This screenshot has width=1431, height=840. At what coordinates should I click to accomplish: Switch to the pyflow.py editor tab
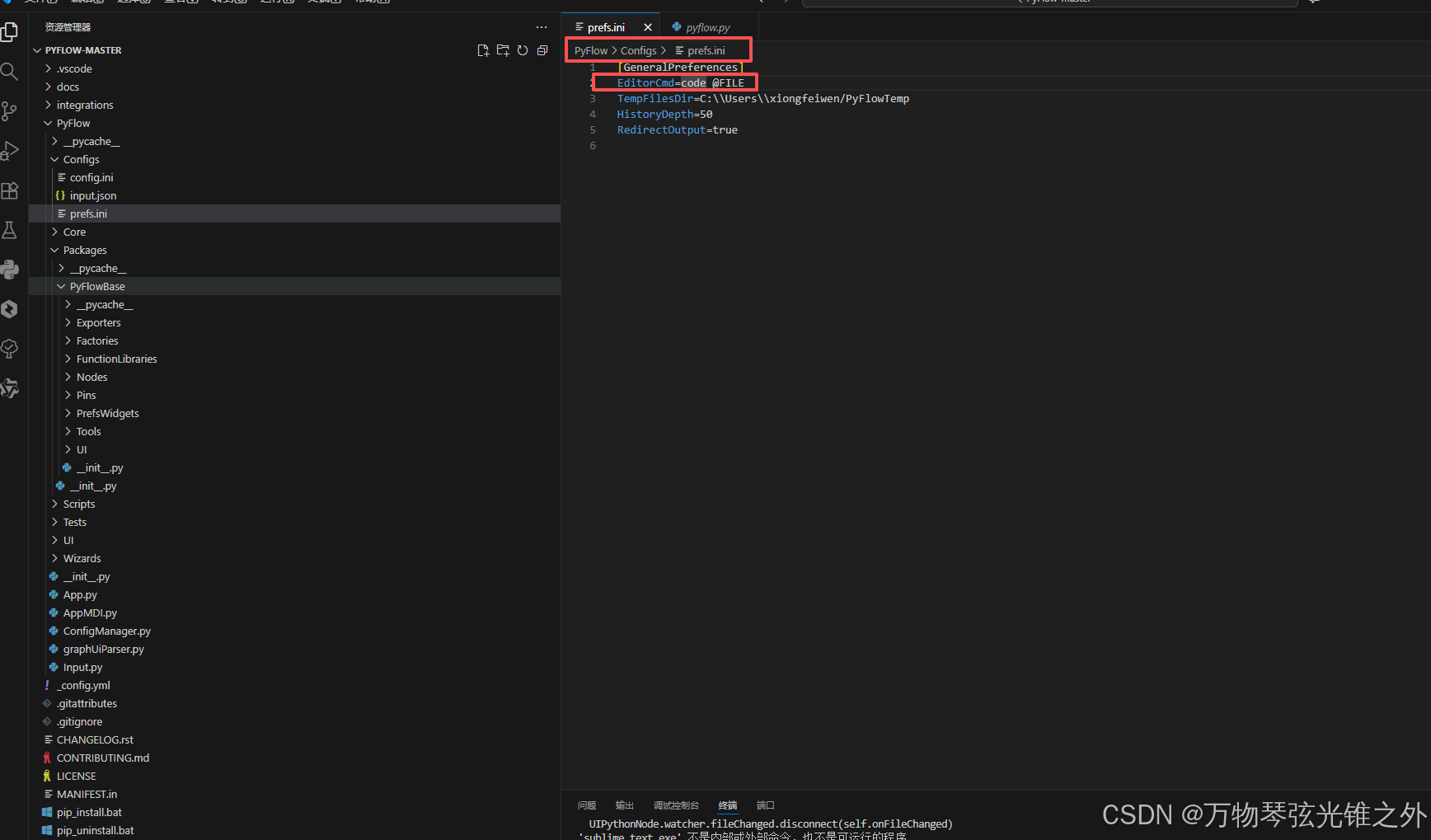(x=708, y=27)
